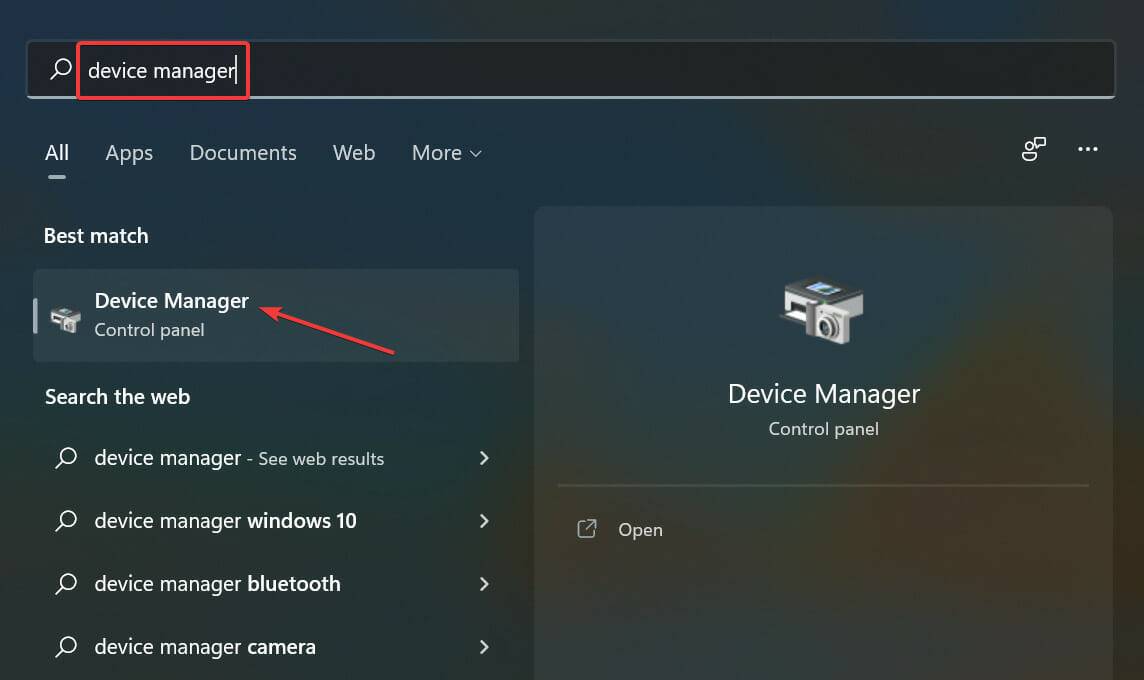Click the Open icon beside Open label
The image size is (1144, 680).
[587, 529]
